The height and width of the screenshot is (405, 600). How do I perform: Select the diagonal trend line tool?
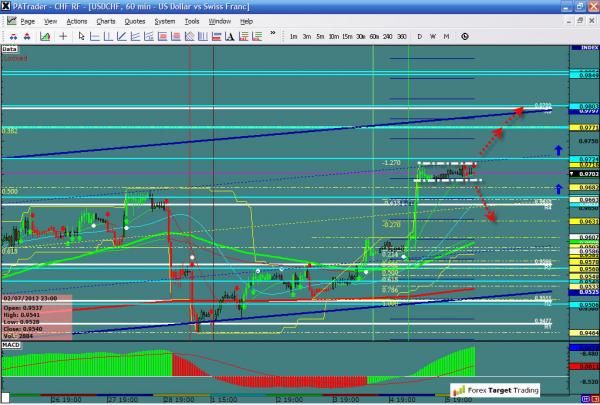pos(122,37)
